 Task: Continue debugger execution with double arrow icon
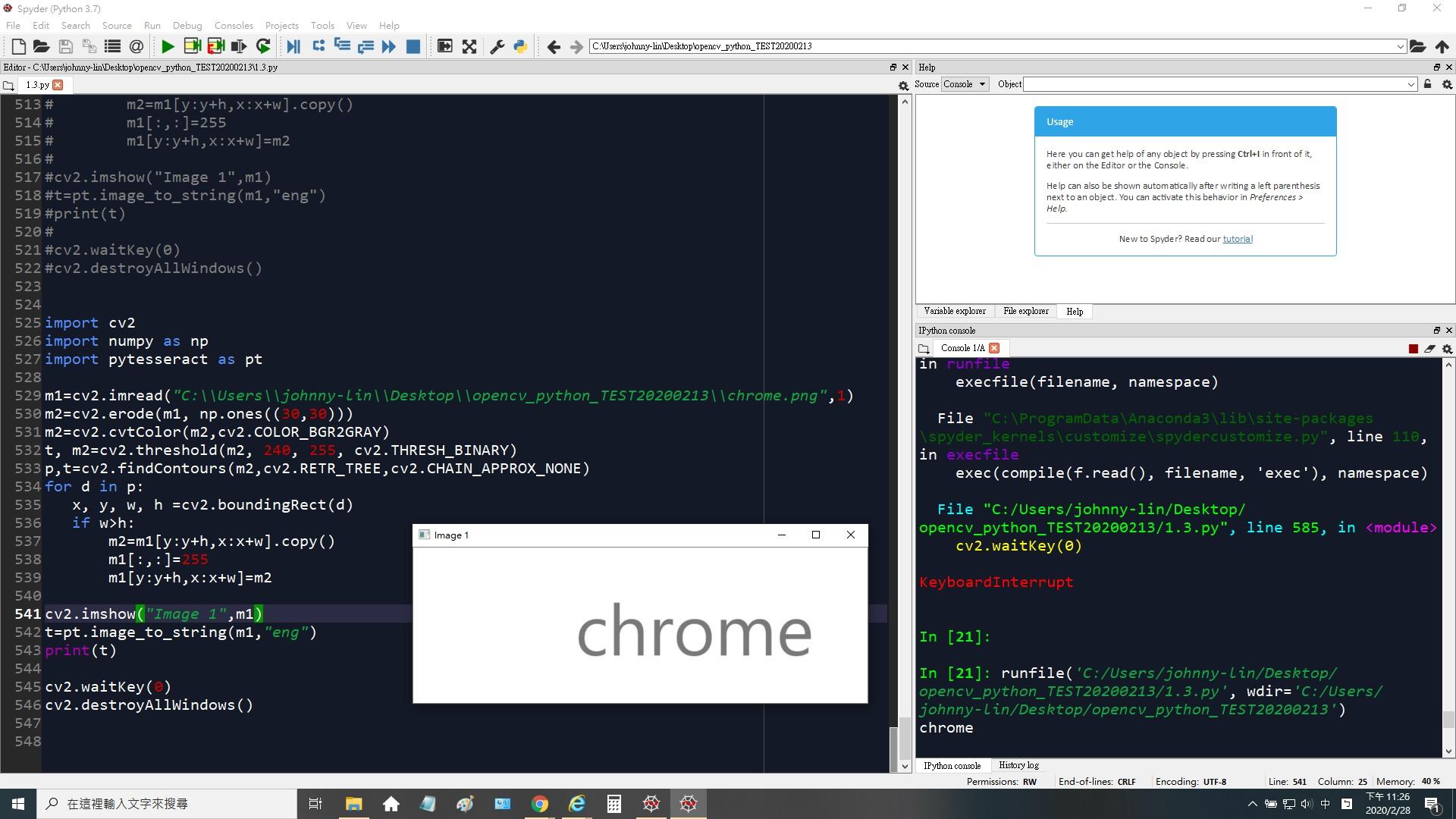pyautogui.click(x=389, y=46)
